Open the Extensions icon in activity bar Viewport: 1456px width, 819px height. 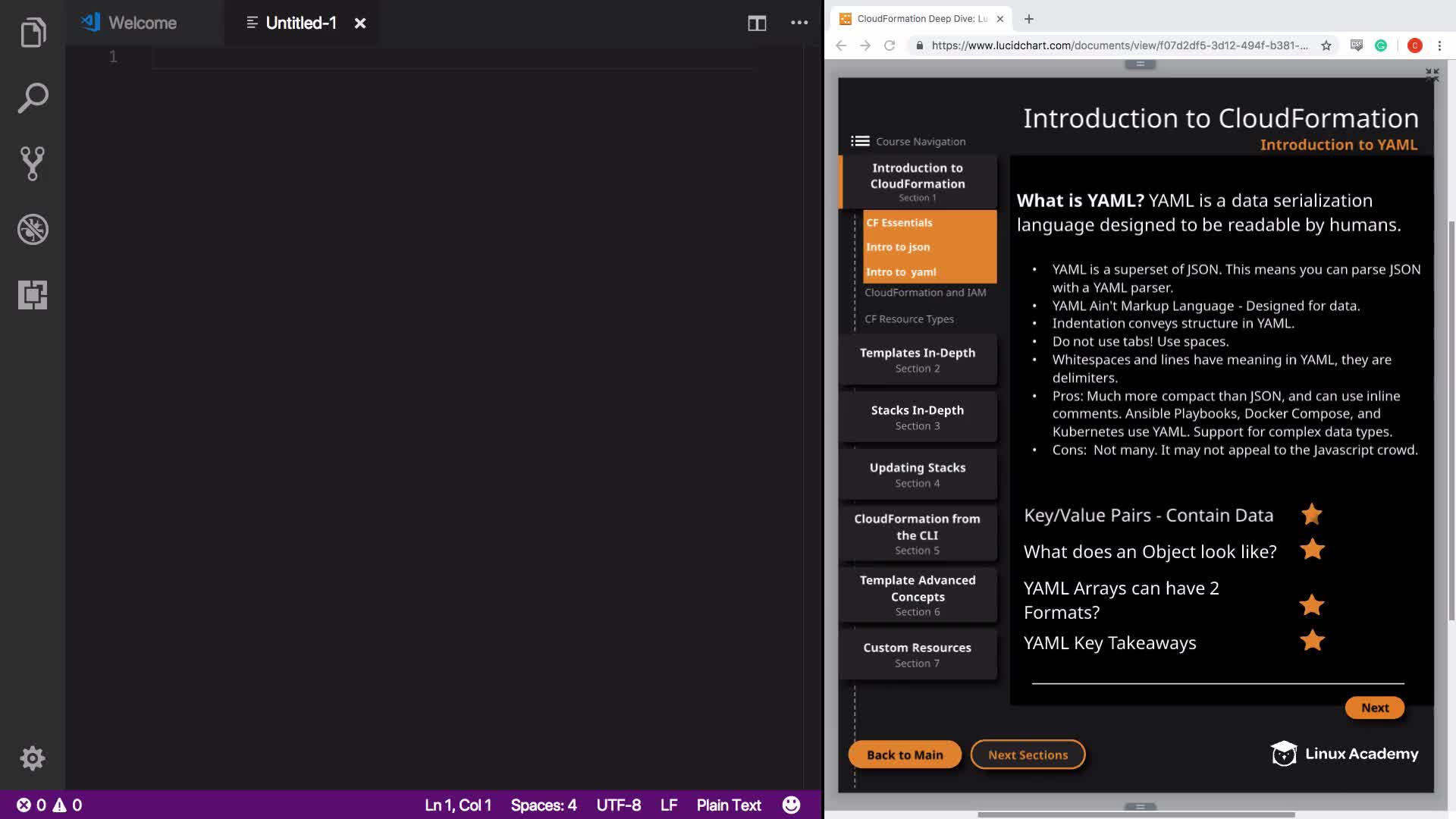tap(33, 294)
